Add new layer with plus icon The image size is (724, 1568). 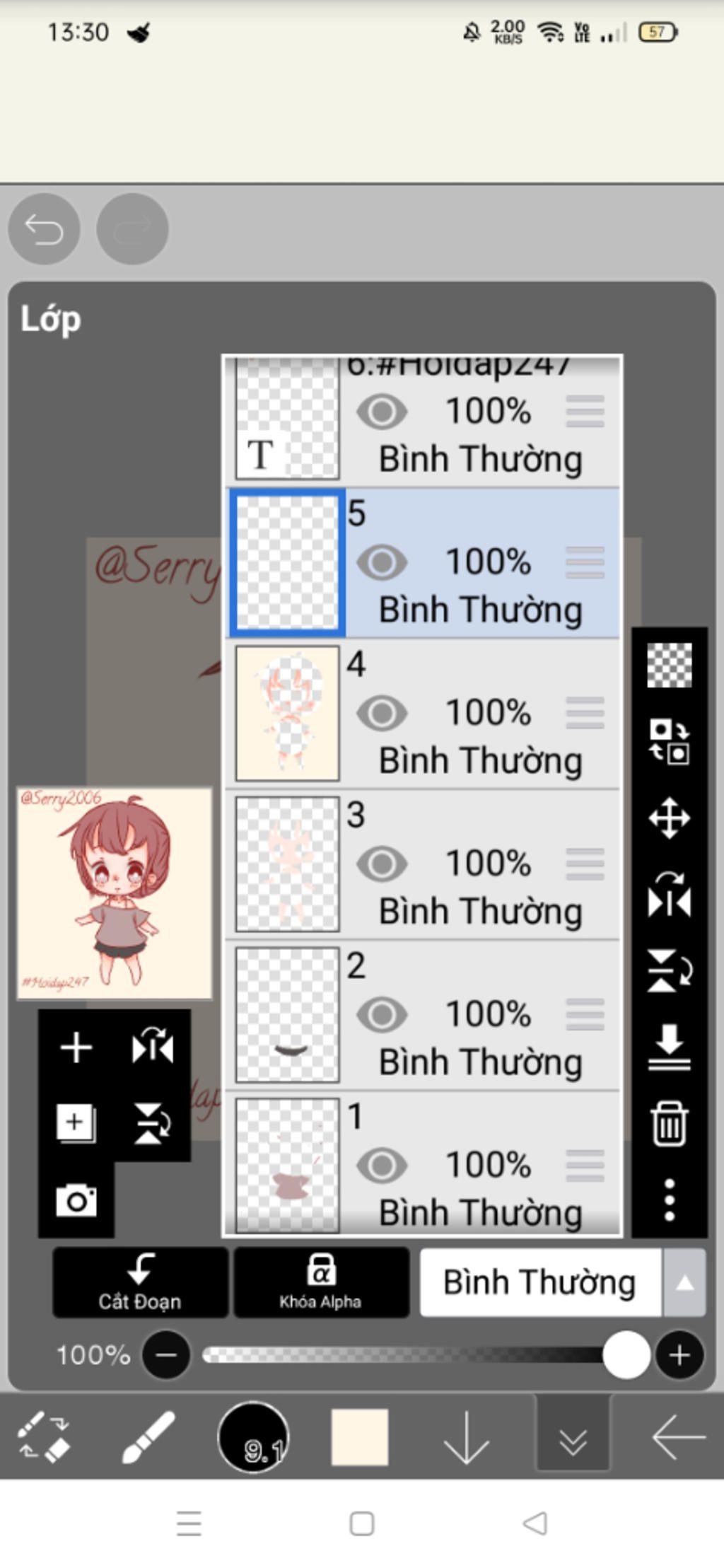pyautogui.click(x=76, y=1047)
